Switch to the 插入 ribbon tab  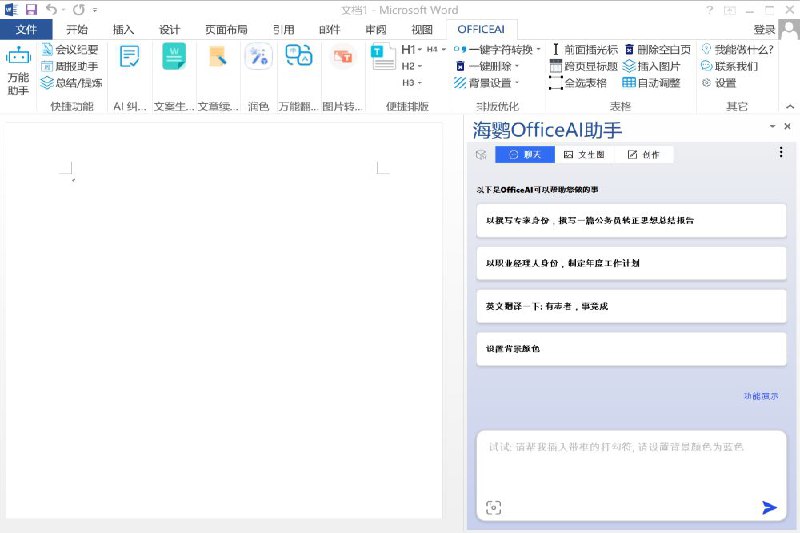pos(123,30)
